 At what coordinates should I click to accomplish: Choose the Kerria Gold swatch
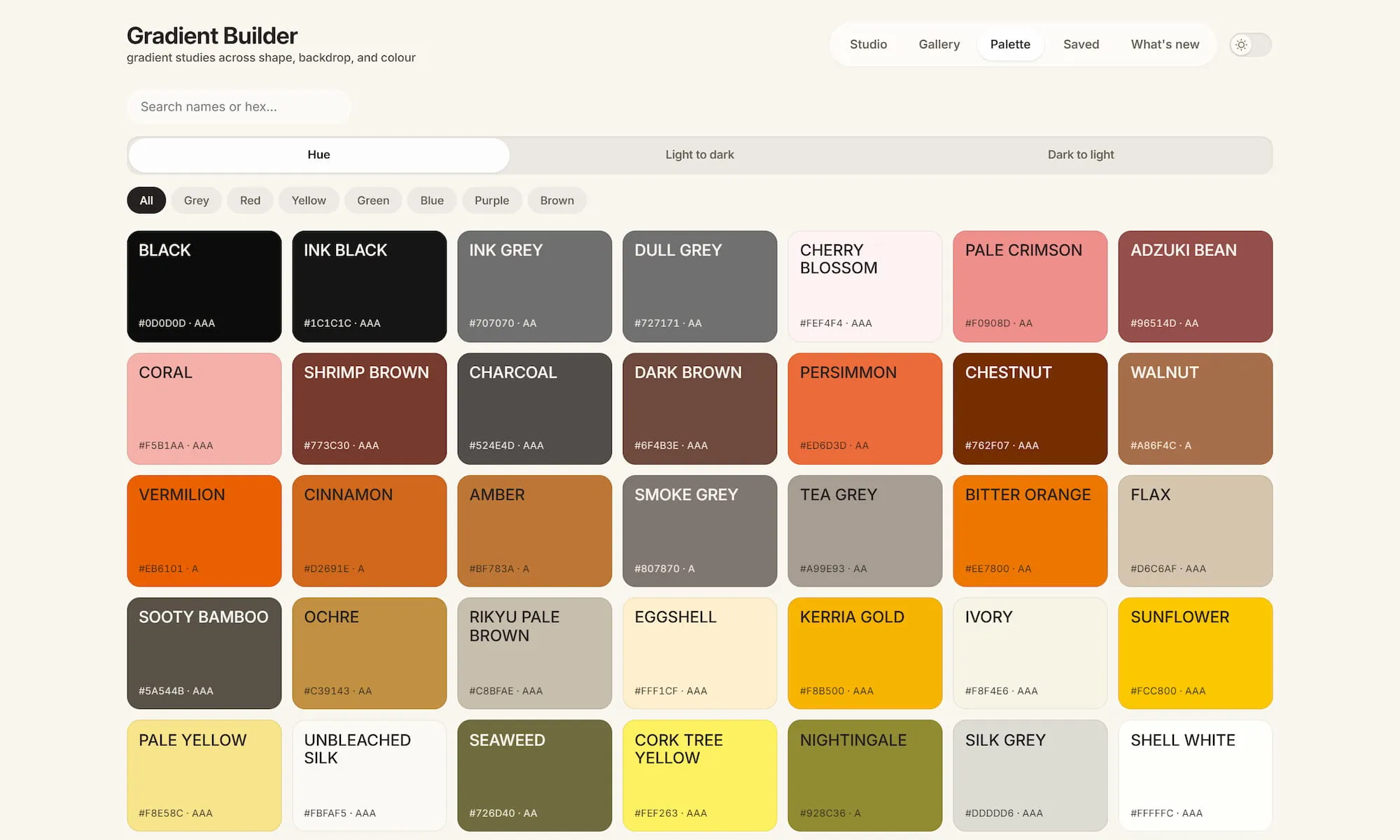pyautogui.click(x=865, y=653)
